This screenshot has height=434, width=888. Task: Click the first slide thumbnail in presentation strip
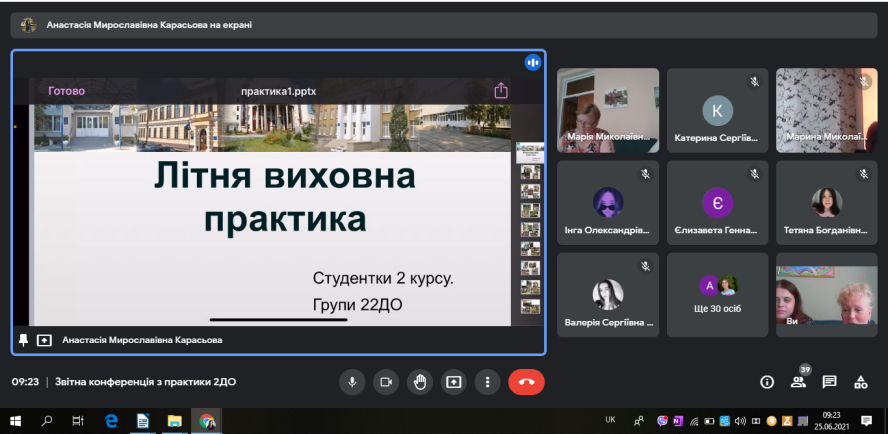(x=530, y=152)
